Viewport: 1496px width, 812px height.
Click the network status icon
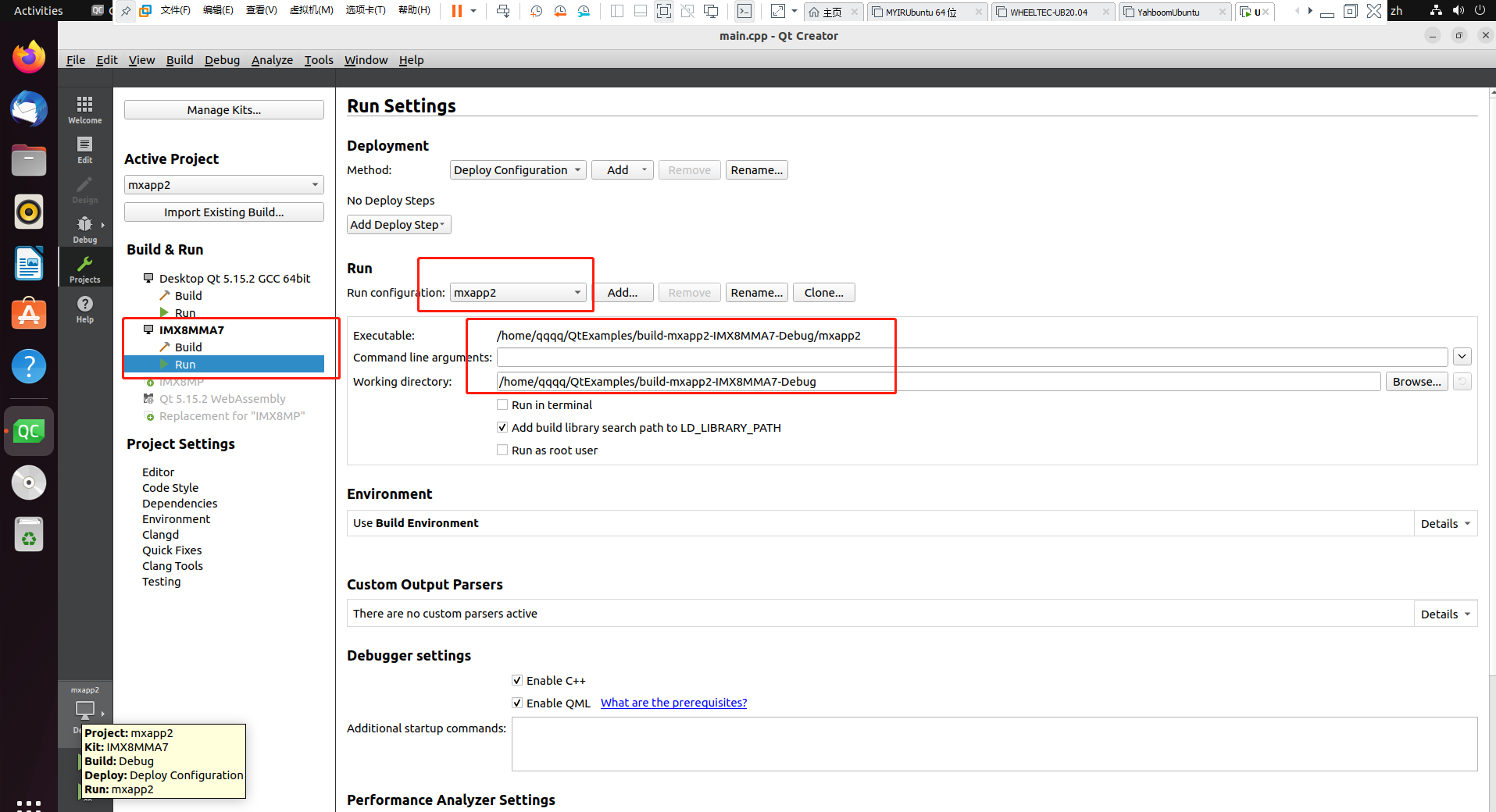[1436, 10]
